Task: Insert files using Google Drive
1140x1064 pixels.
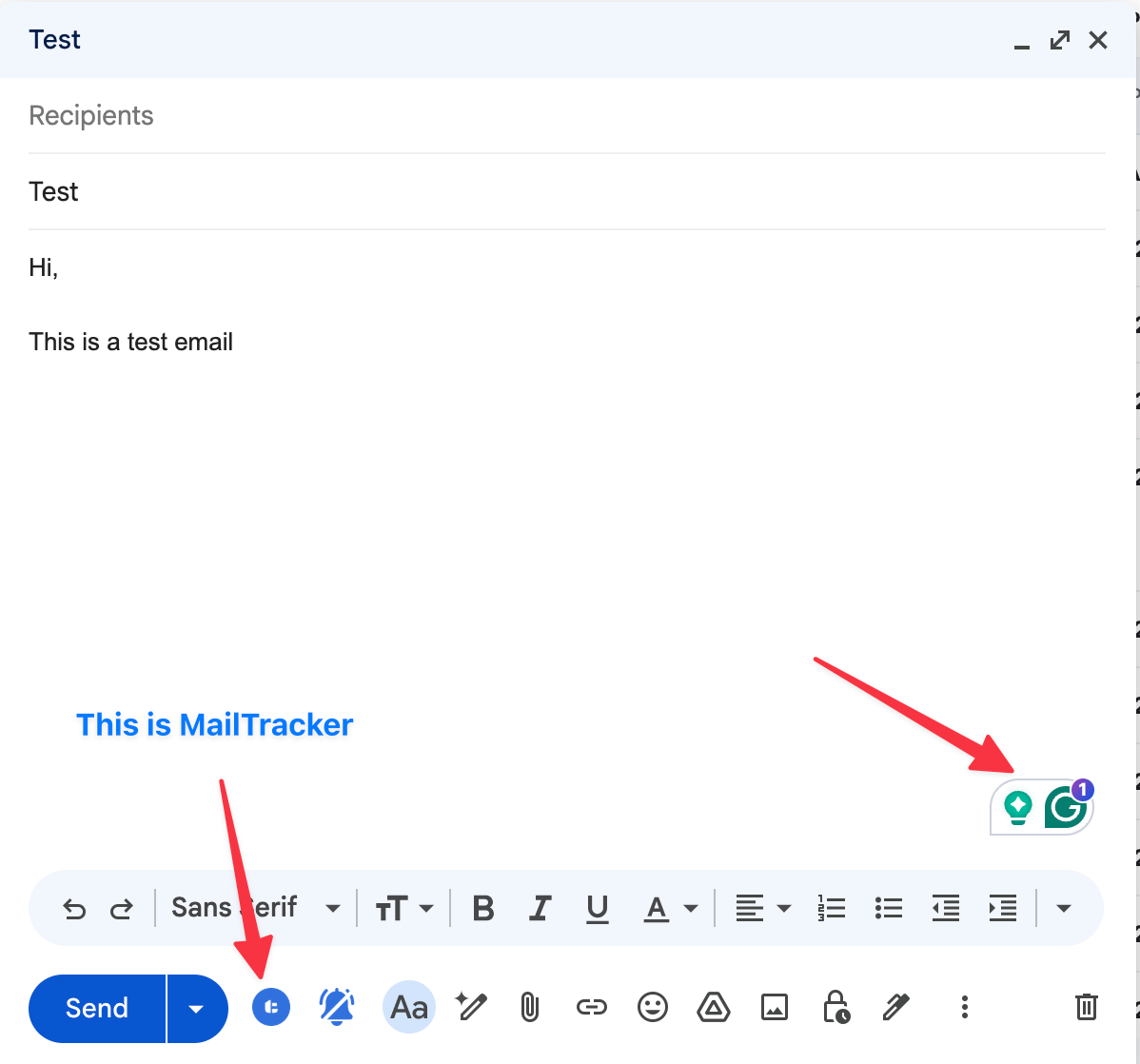Action: (714, 1007)
